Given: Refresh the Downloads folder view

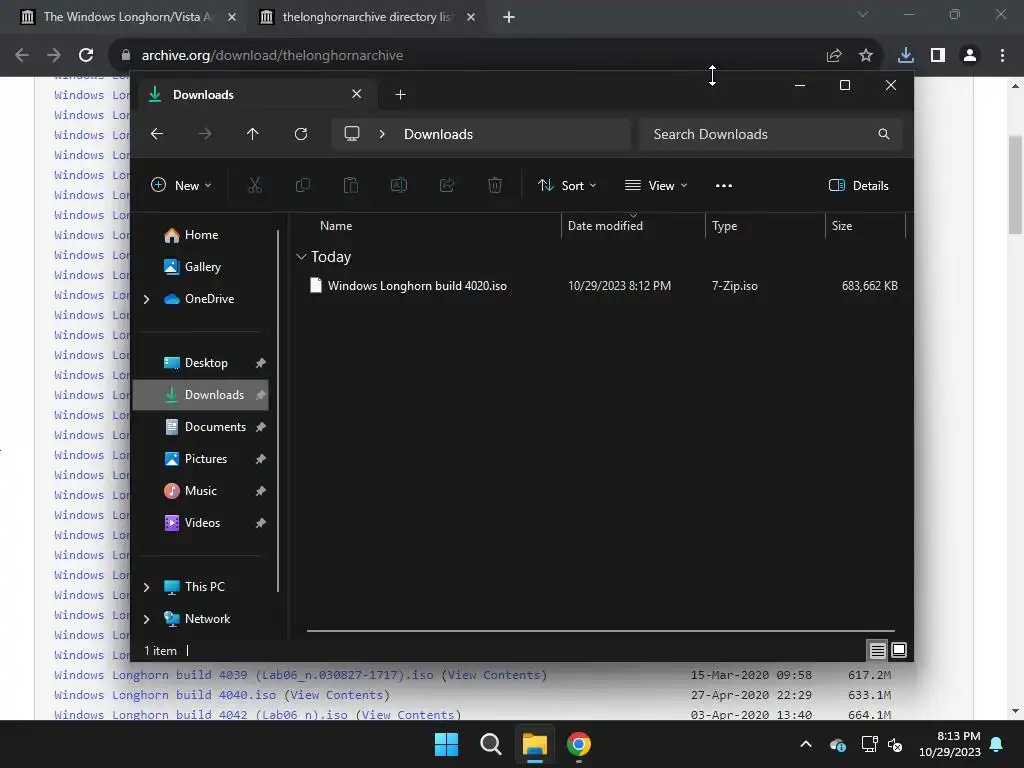Looking at the screenshot, I should [300, 134].
